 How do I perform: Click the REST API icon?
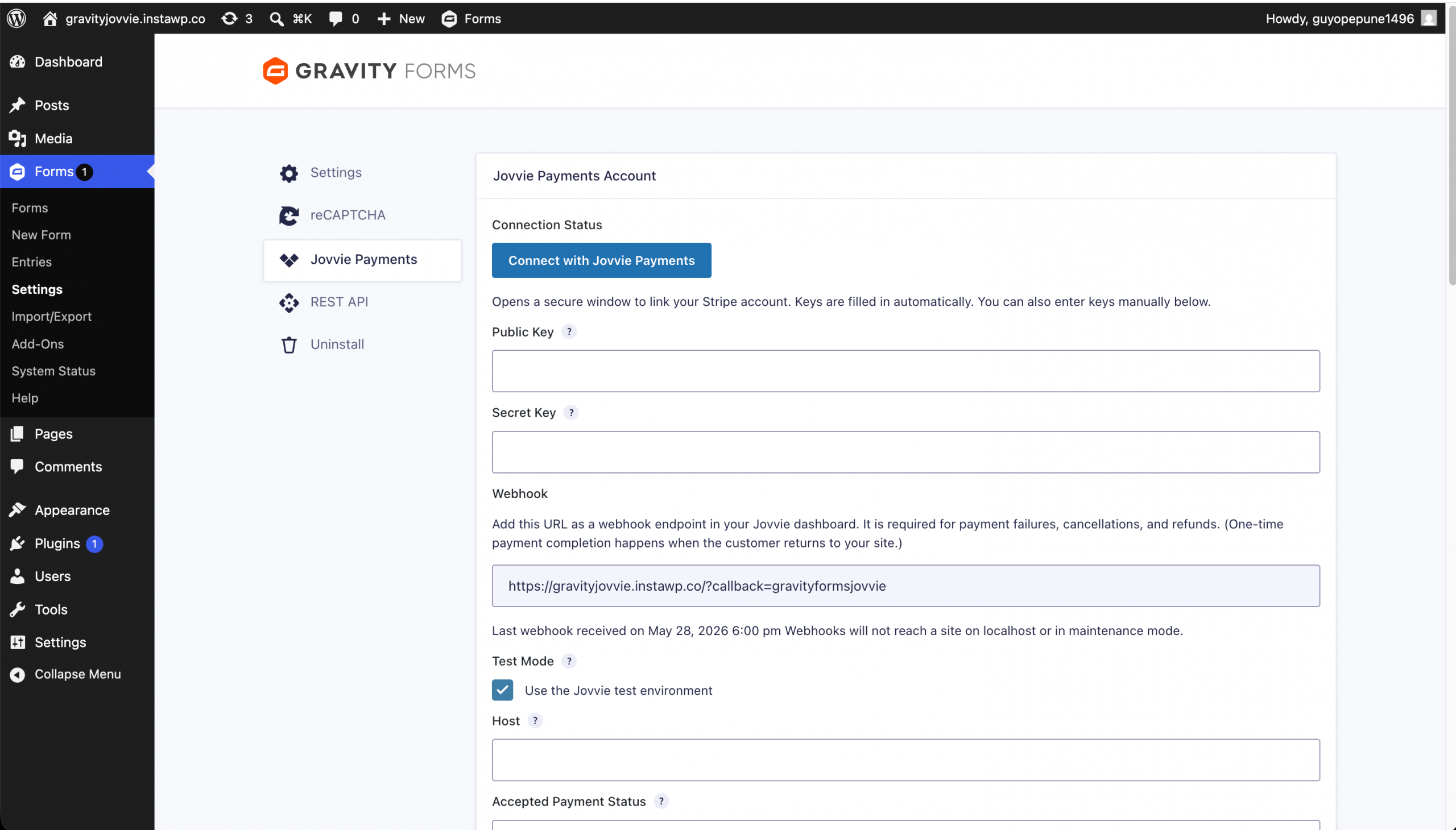coord(289,302)
